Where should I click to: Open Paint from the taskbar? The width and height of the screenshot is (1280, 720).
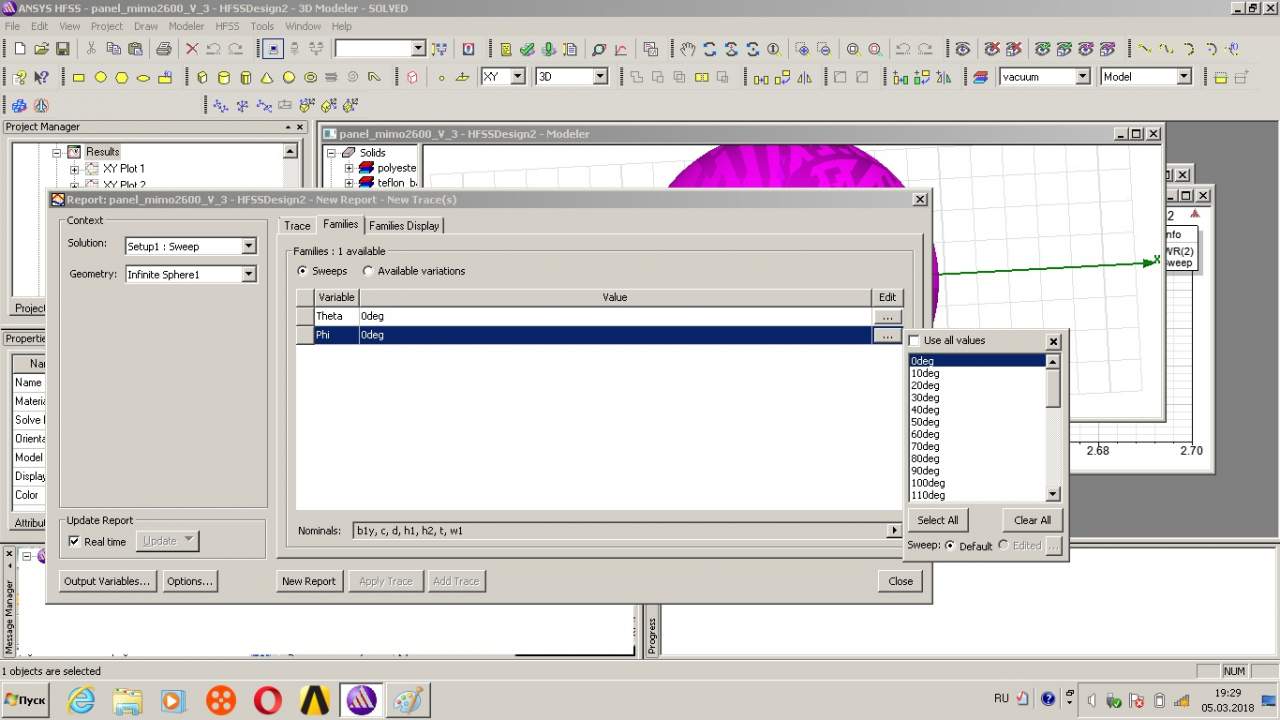tap(408, 700)
